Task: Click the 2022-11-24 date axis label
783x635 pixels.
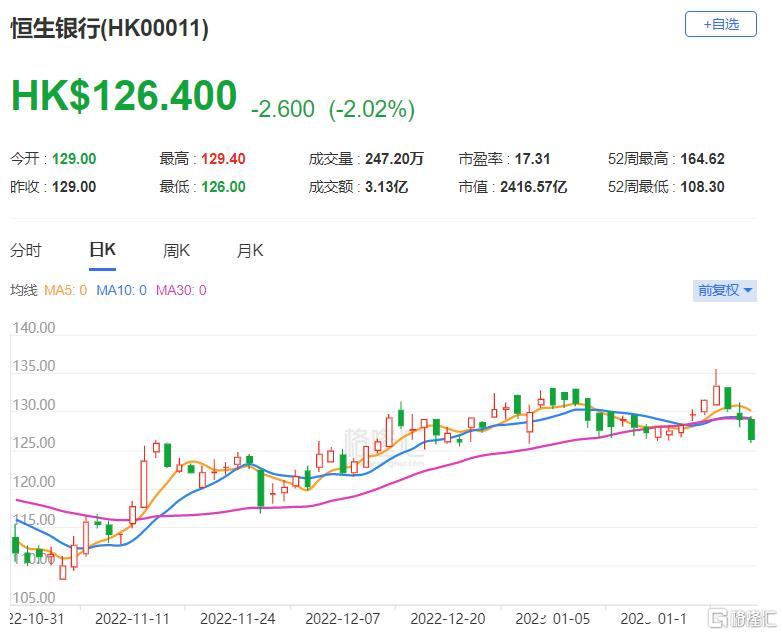Action: click(238, 619)
